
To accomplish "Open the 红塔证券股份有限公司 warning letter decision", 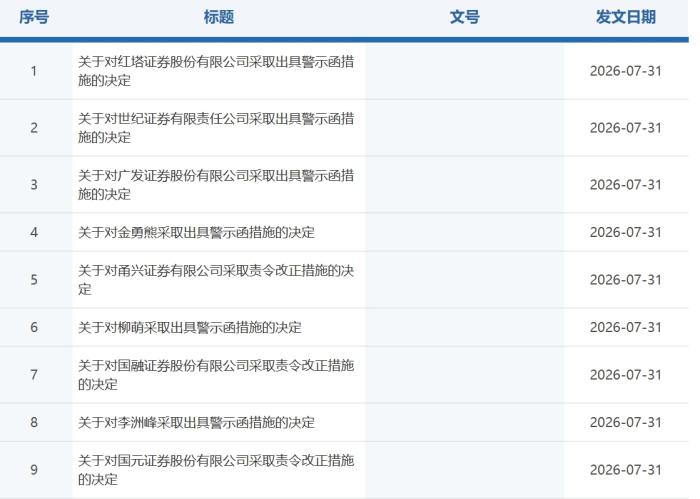I will point(216,71).
